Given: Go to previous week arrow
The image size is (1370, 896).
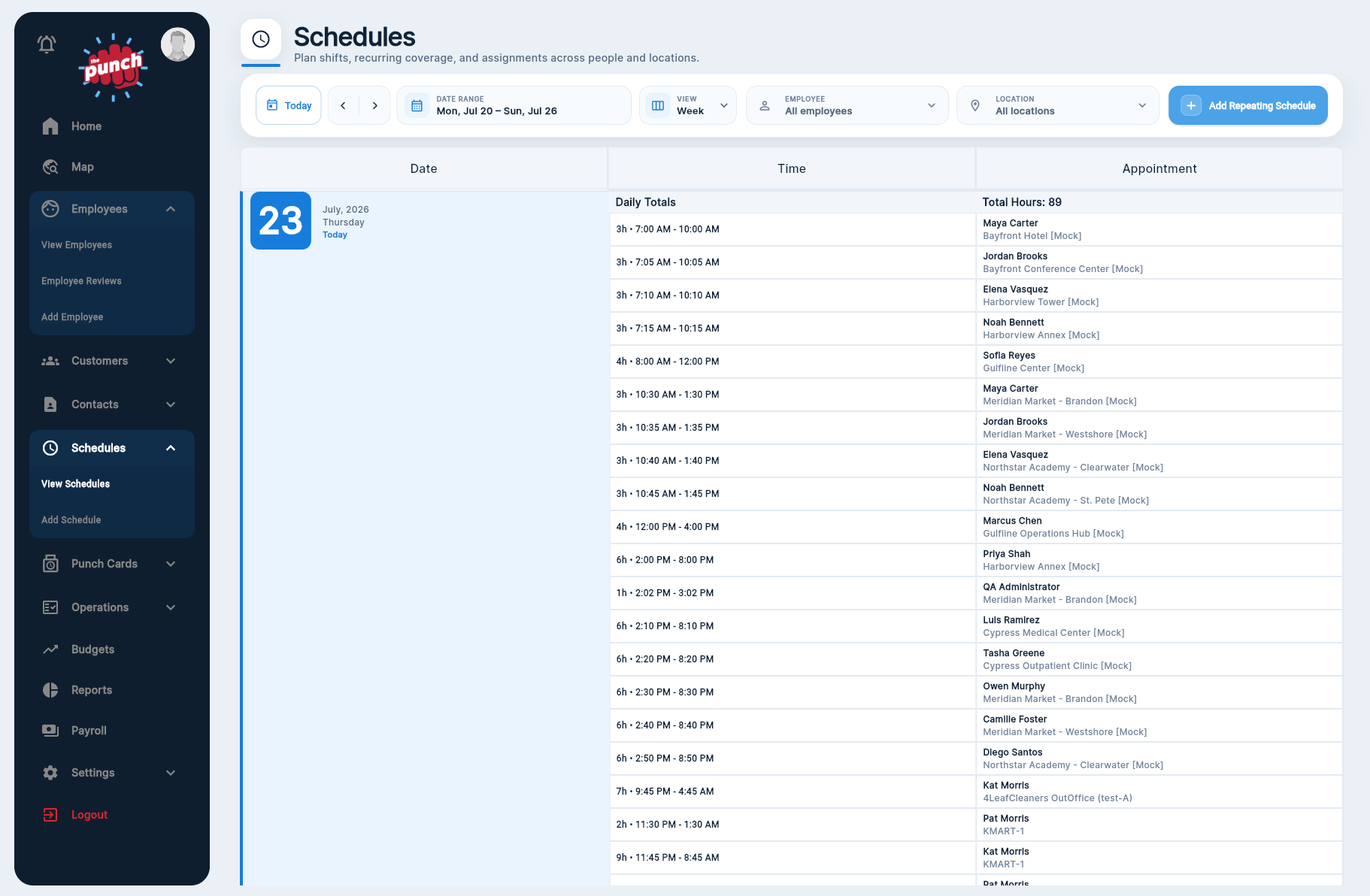Looking at the screenshot, I should pyautogui.click(x=344, y=105).
